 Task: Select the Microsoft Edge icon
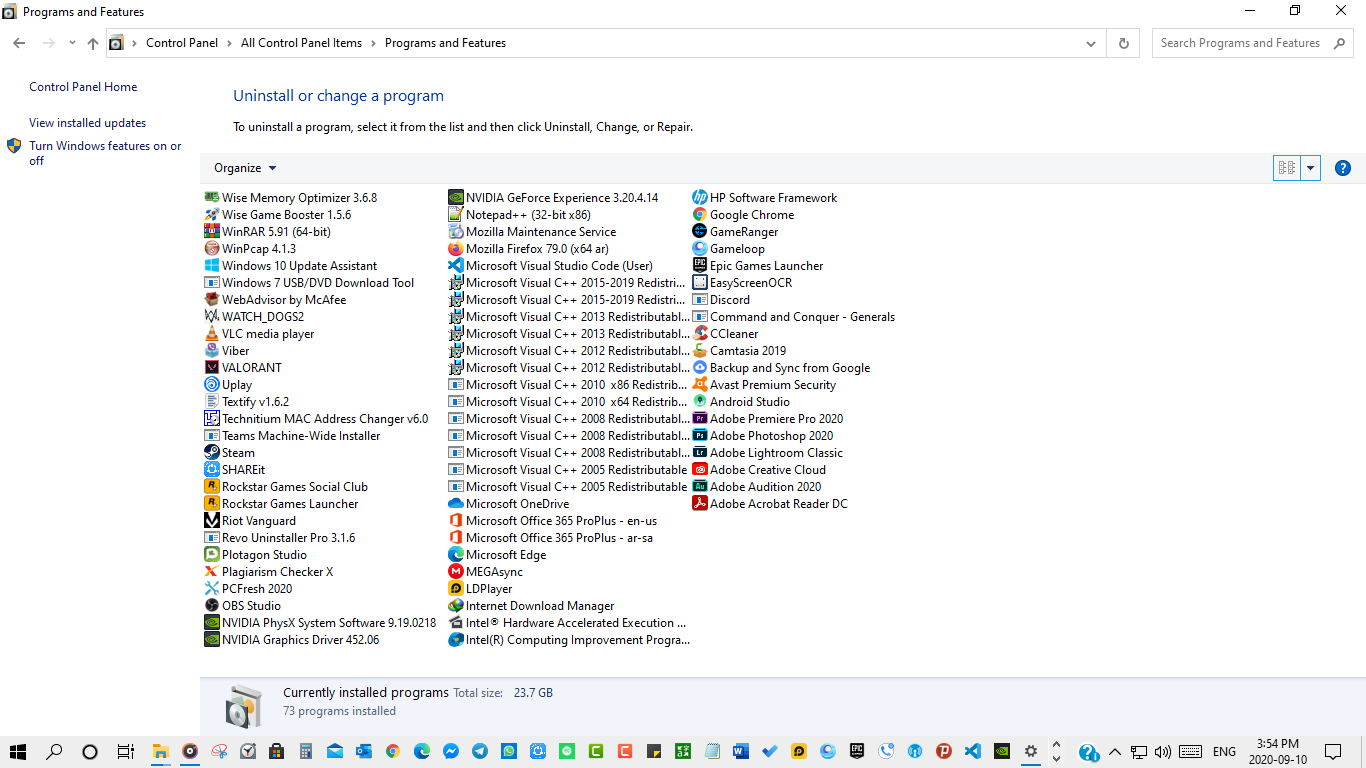click(x=456, y=555)
